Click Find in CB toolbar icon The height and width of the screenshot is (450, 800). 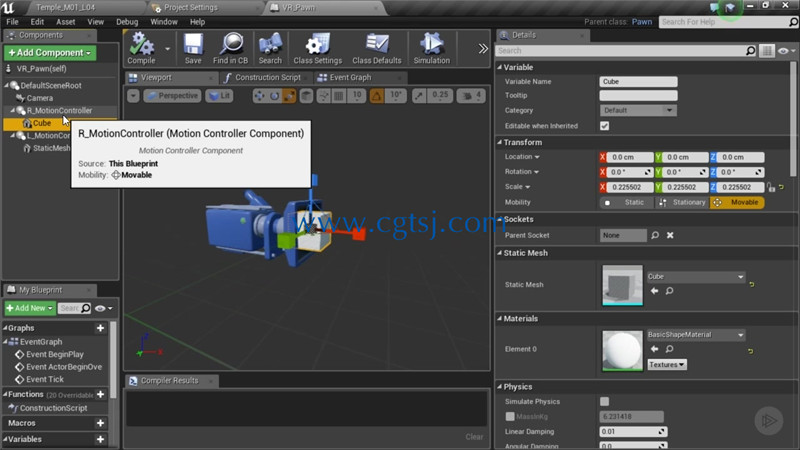(231, 48)
